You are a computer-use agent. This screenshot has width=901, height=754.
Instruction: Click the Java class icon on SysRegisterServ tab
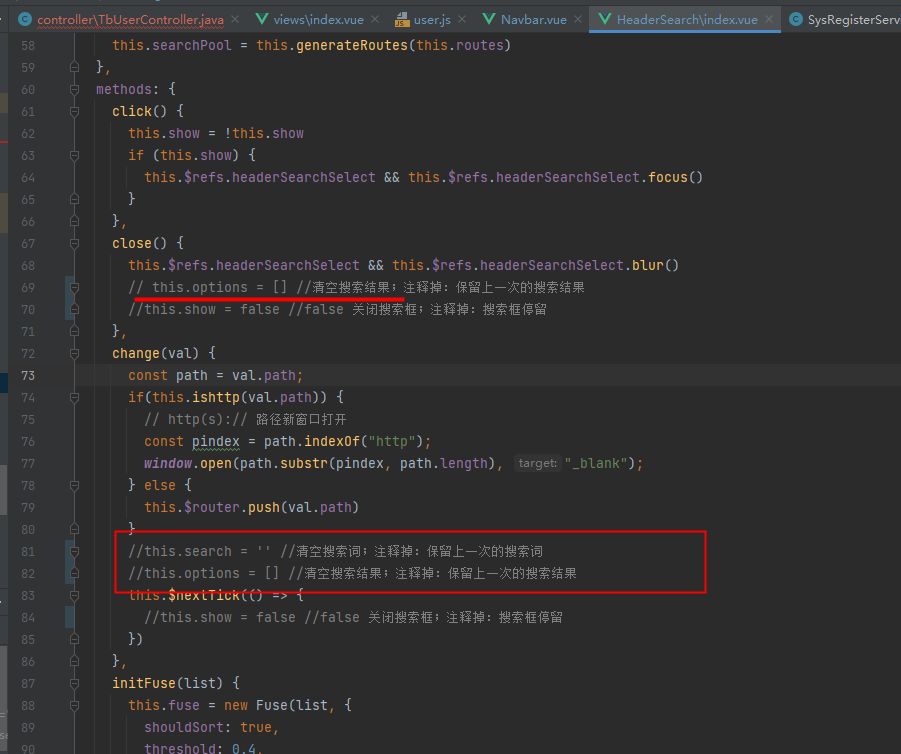tap(795, 20)
